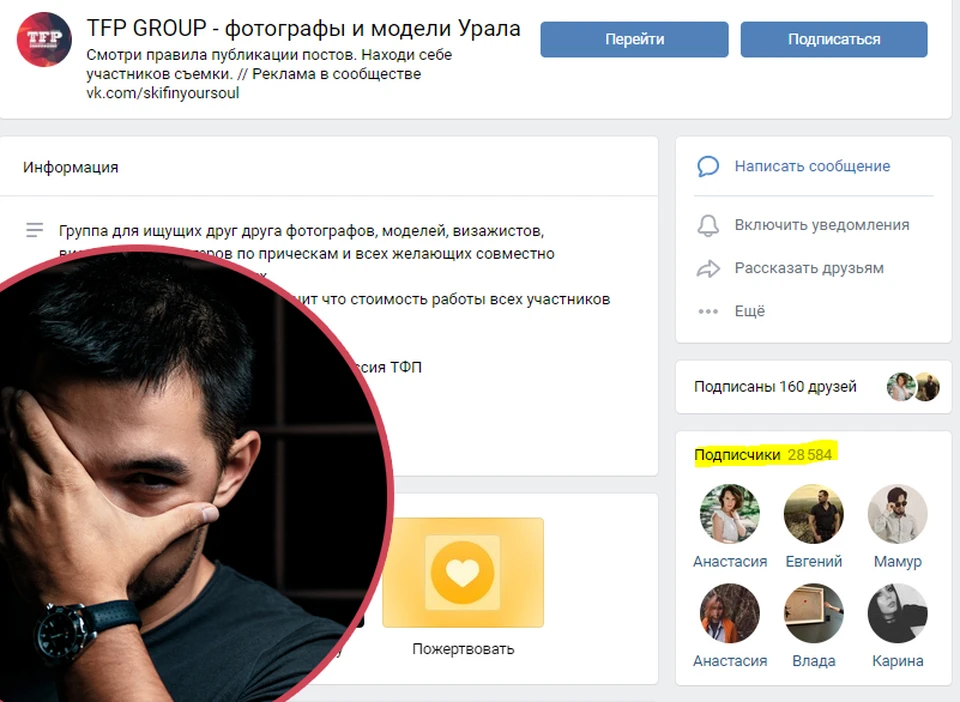Screen dimensions: 960x702
Task: Open Мамур's subscriber avatar
Action: [898, 514]
